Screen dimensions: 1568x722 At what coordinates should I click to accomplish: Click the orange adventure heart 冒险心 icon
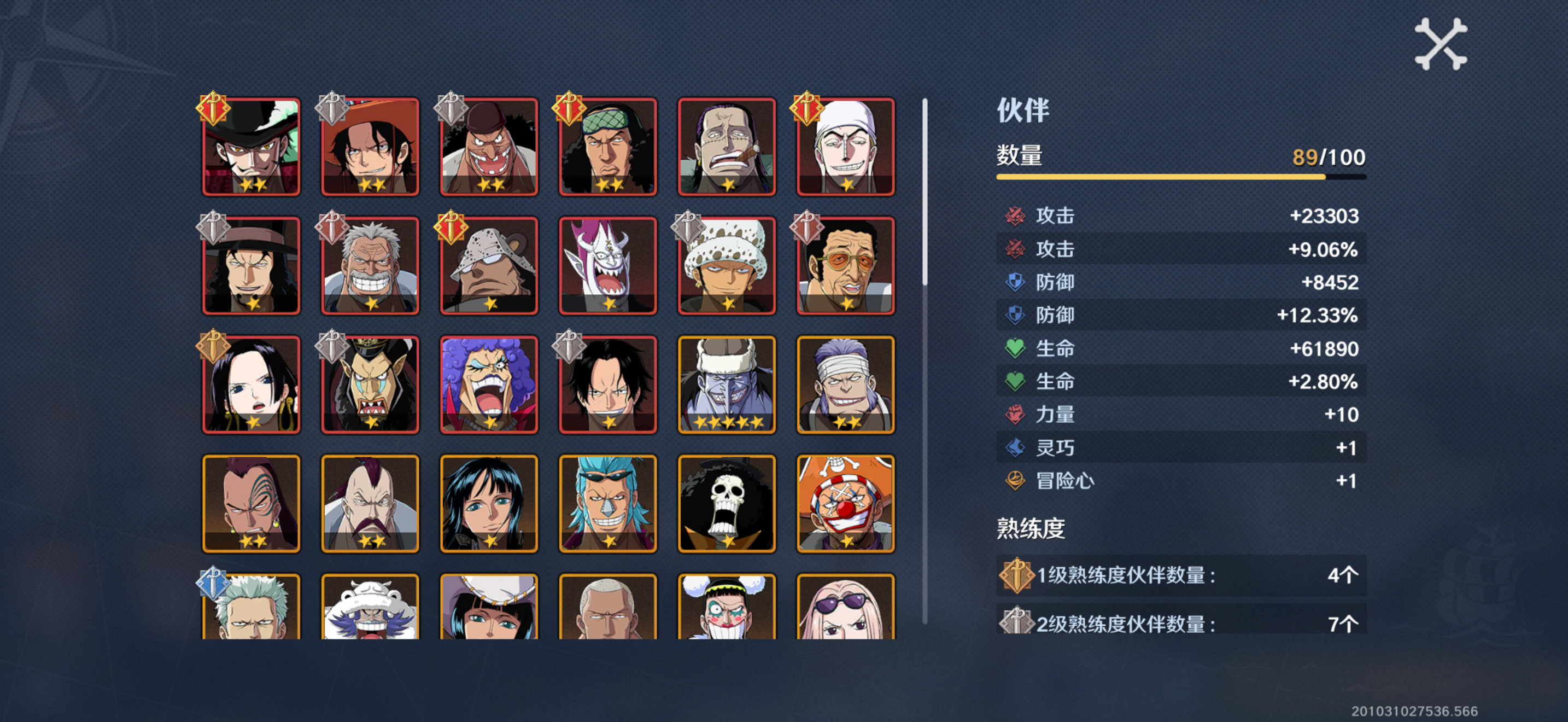tap(1015, 481)
